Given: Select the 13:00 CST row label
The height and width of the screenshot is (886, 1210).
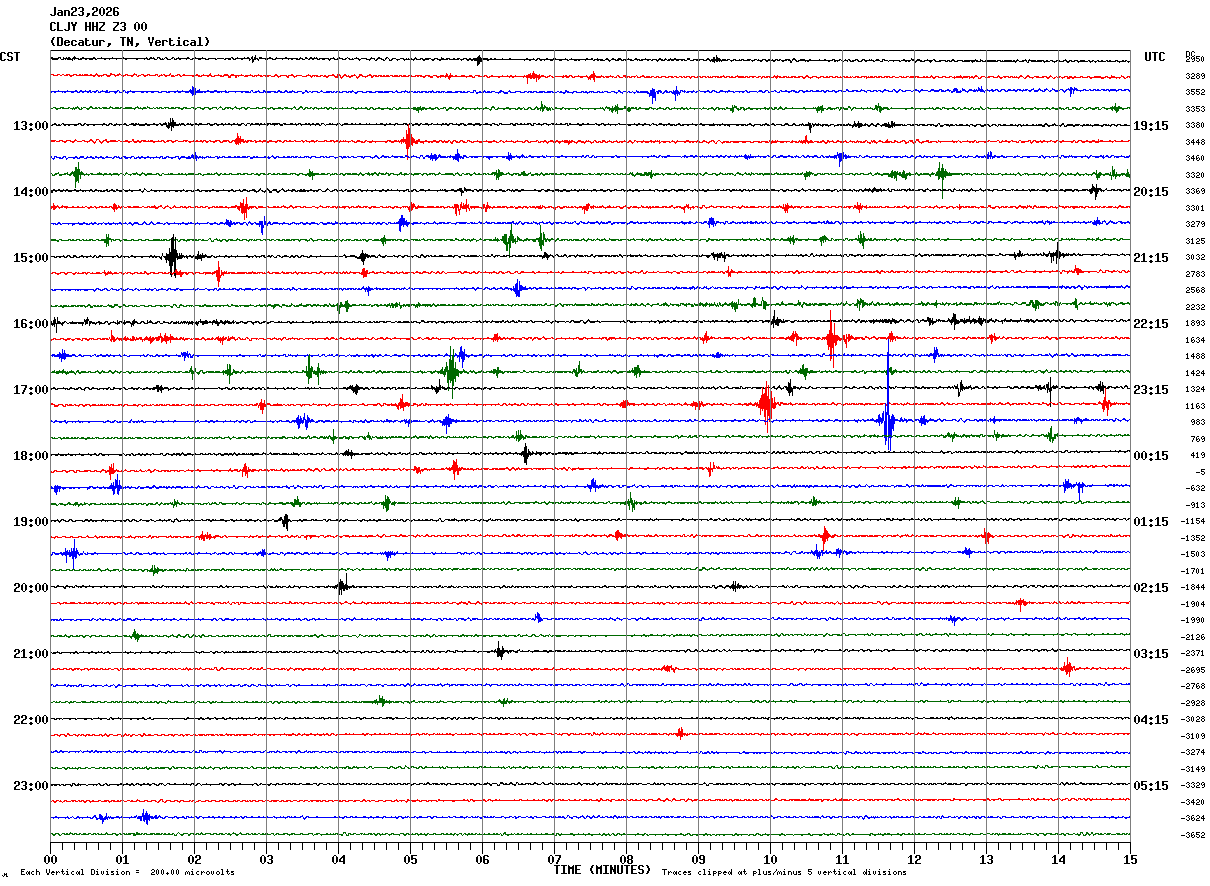Looking at the screenshot, I should coord(30,126).
